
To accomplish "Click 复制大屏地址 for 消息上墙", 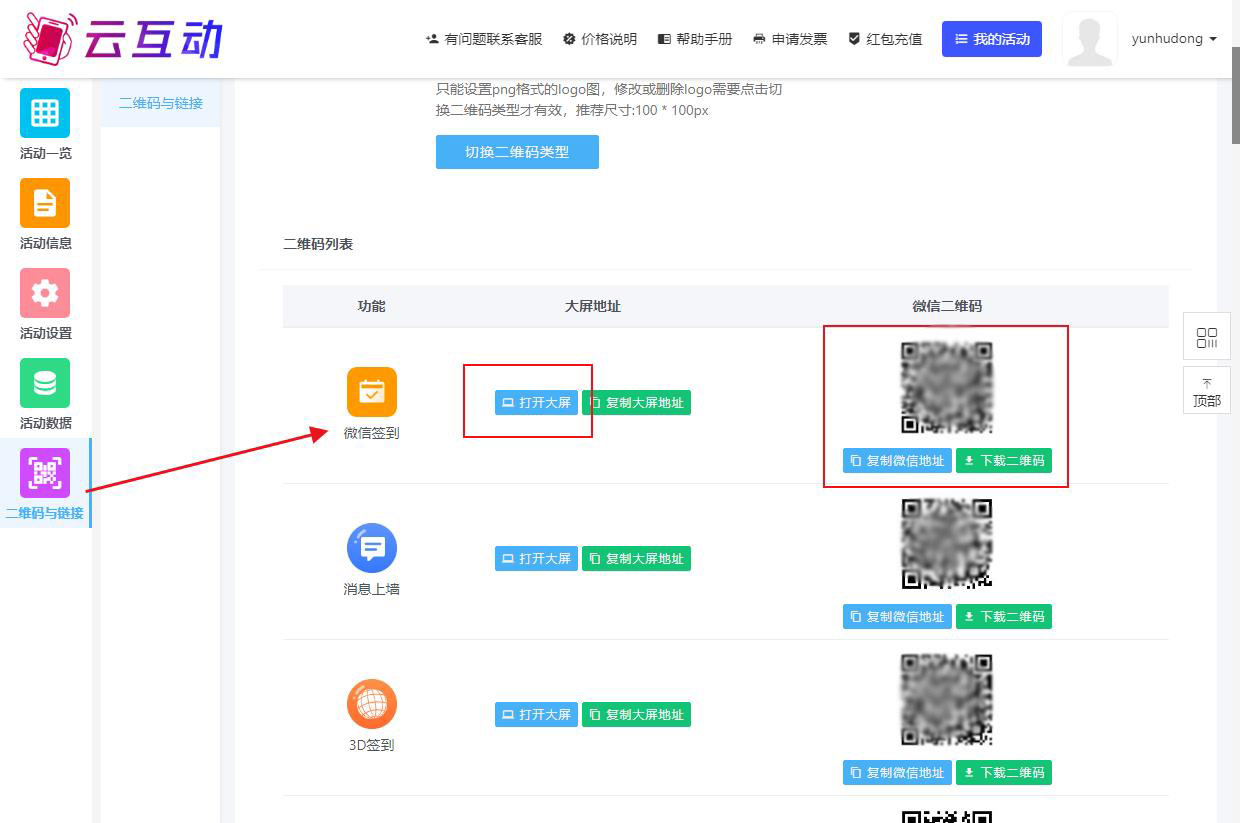I will tap(636, 559).
